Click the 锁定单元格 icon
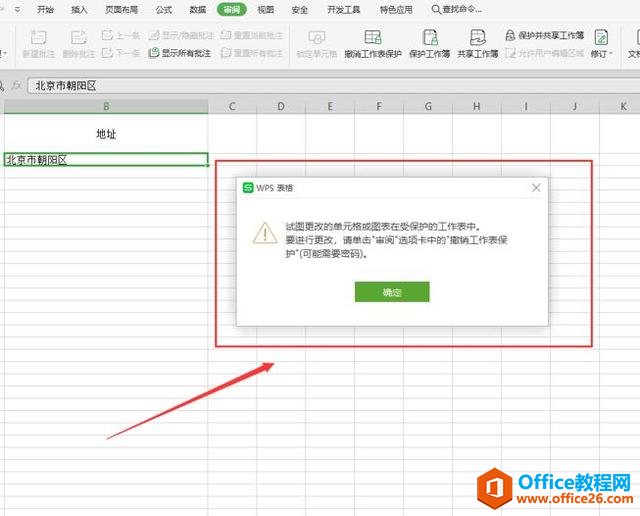 click(x=316, y=38)
